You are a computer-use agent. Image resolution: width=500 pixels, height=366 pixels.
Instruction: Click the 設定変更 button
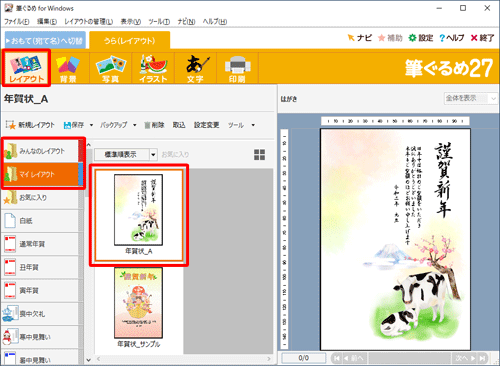207,125
